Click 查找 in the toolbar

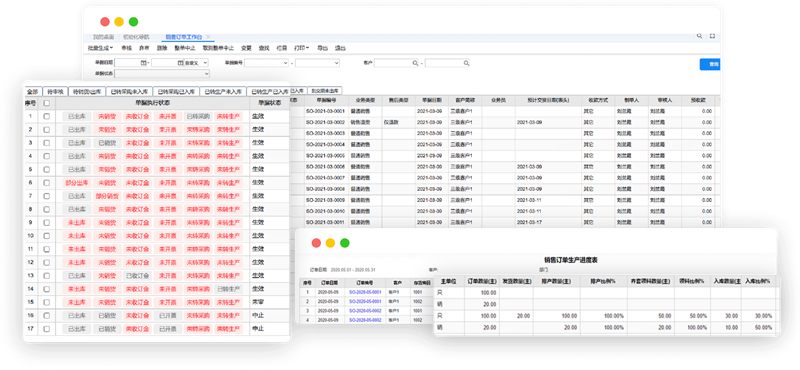point(264,48)
